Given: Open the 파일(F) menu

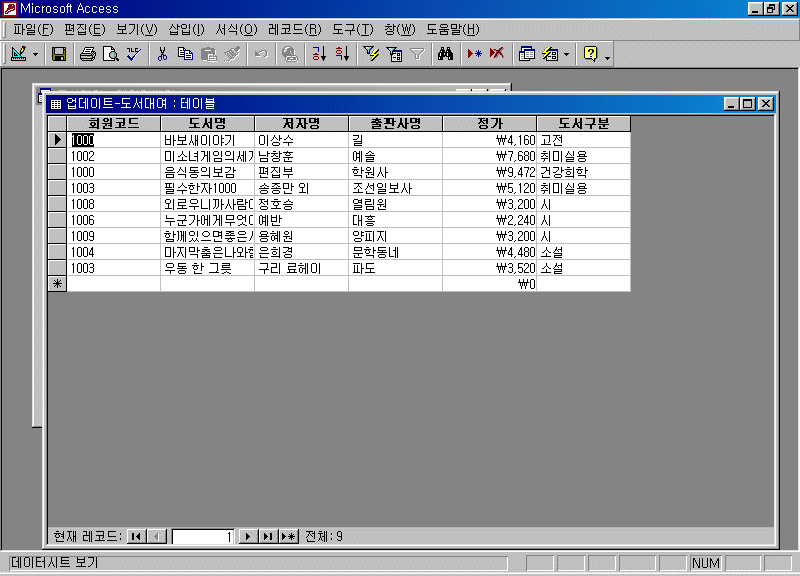Looking at the screenshot, I should [33, 30].
